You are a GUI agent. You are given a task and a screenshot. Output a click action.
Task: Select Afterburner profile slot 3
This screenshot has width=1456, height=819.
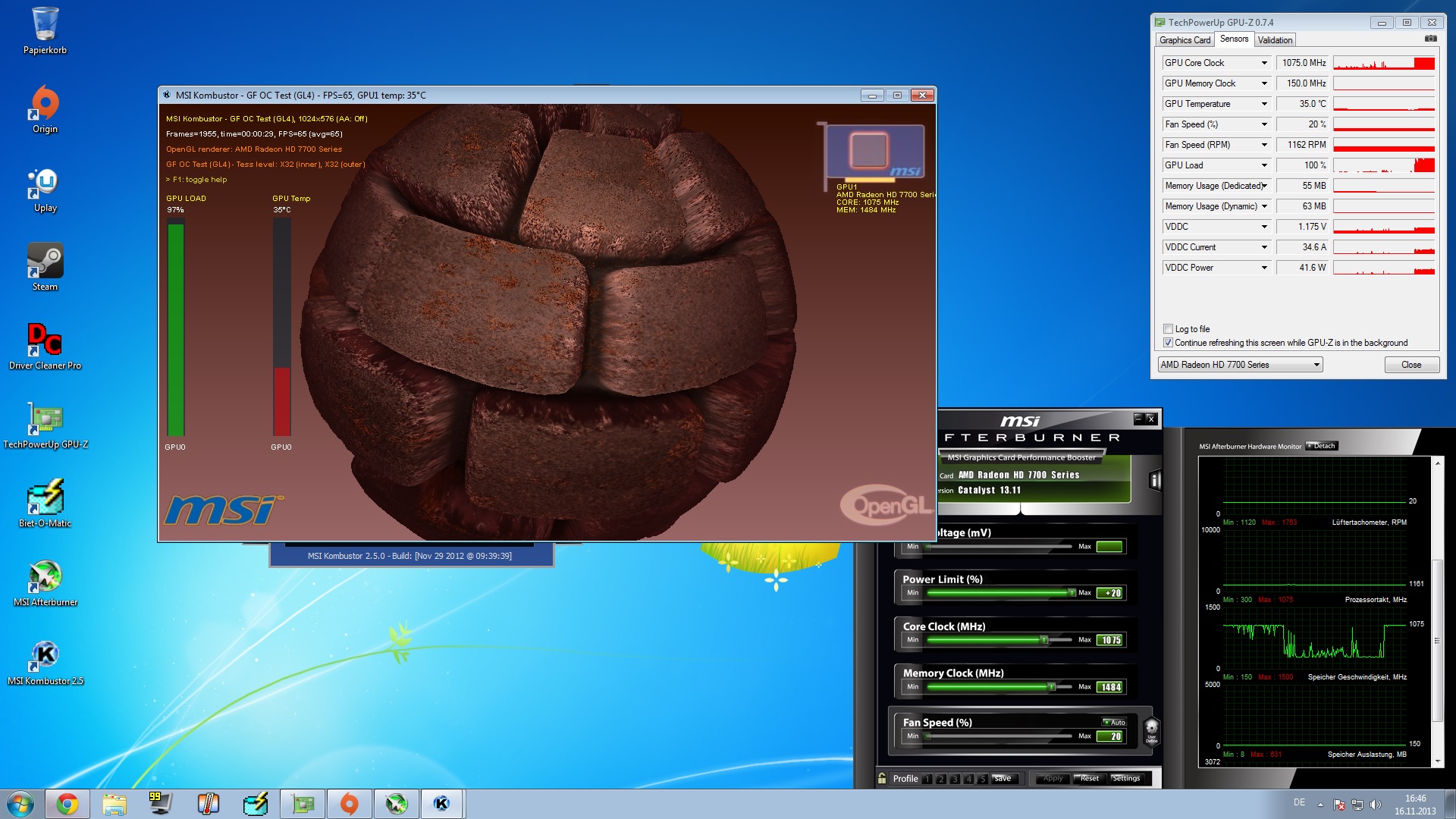[955, 779]
